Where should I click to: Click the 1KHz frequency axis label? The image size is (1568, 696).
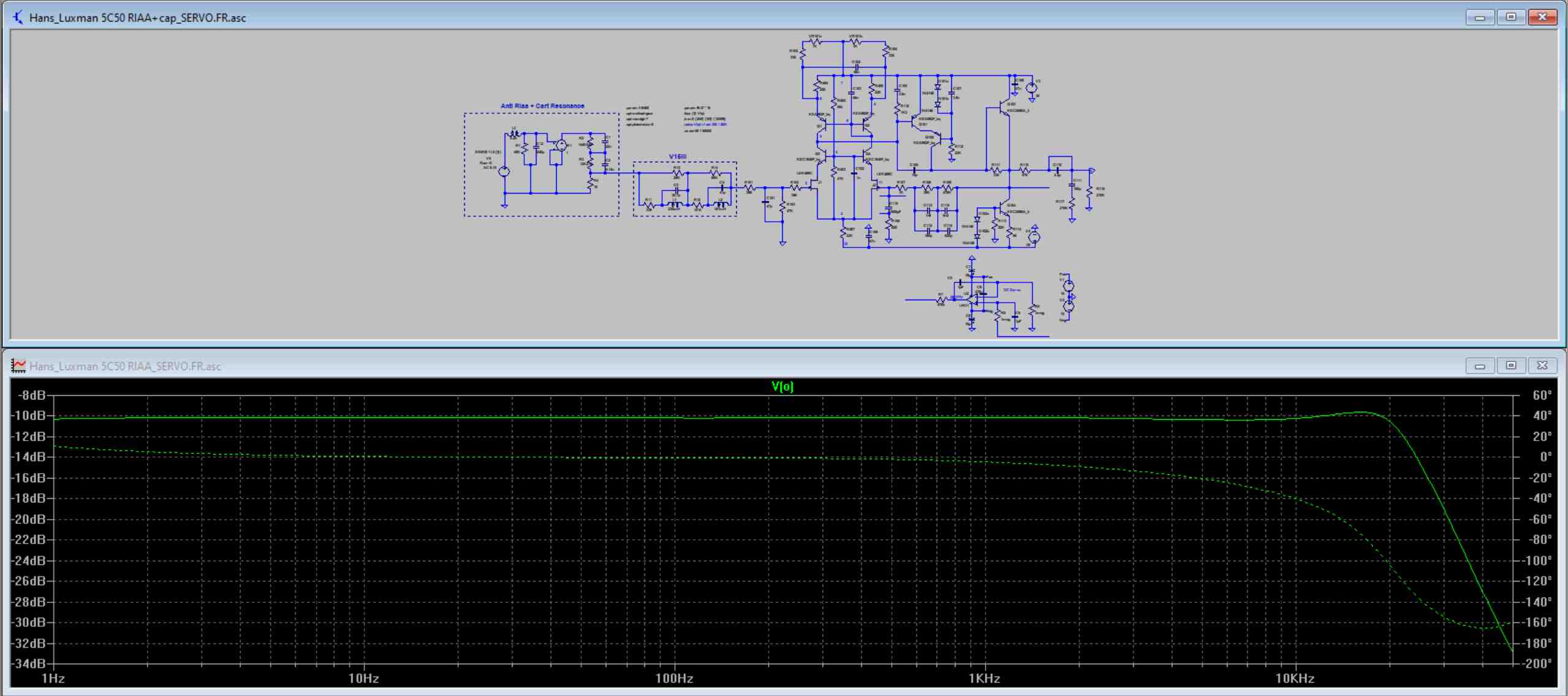984,678
